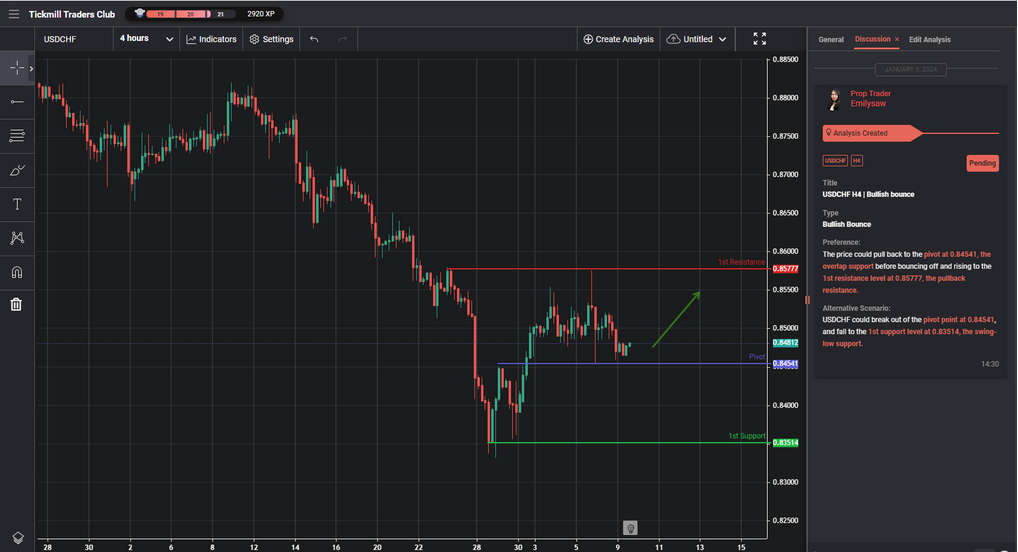Open the layers object tree icon
The width and height of the screenshot is (1018, 552).
[x=18, y=538]
